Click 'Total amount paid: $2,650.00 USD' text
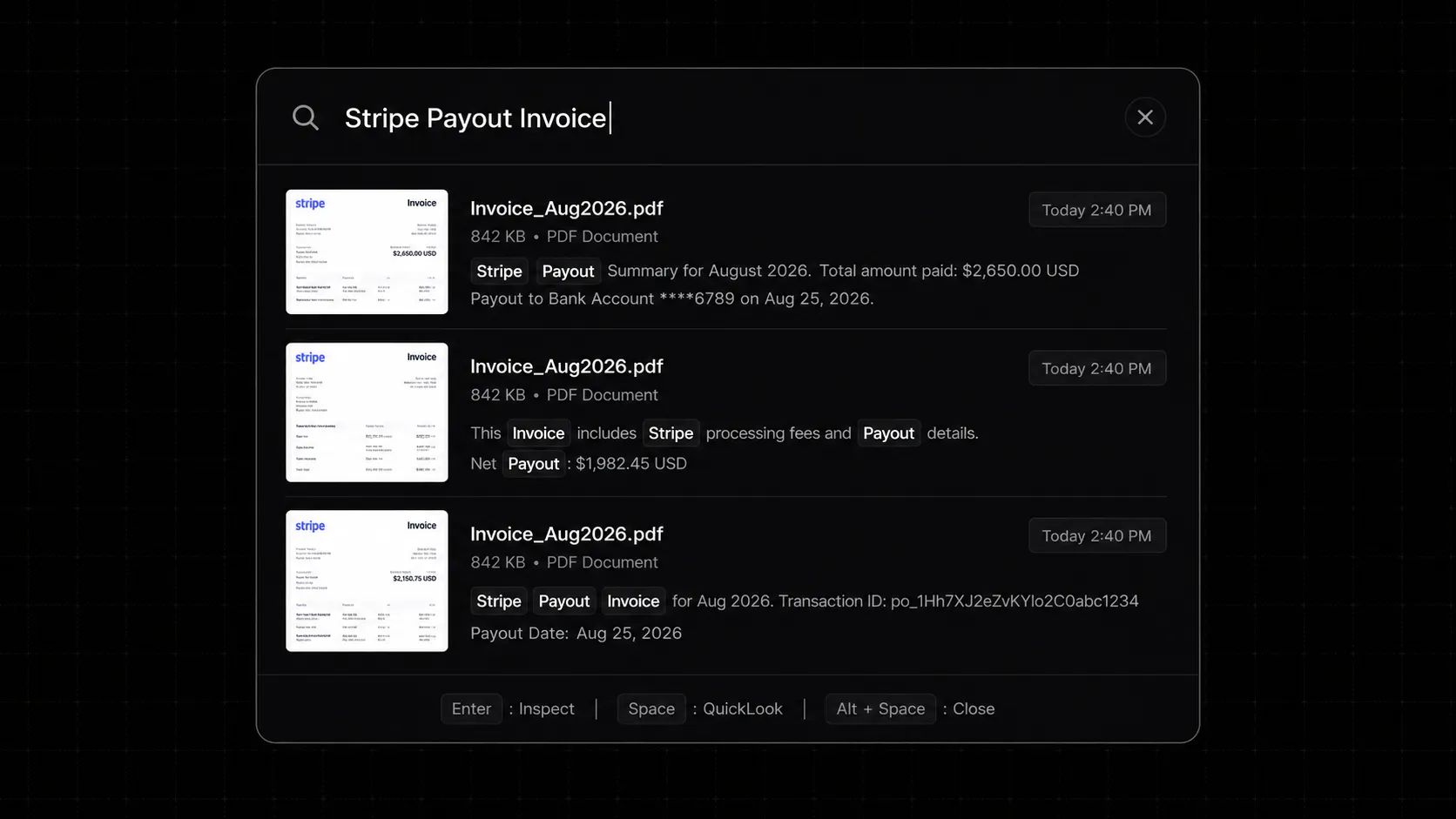 click(x=949, y=271)
